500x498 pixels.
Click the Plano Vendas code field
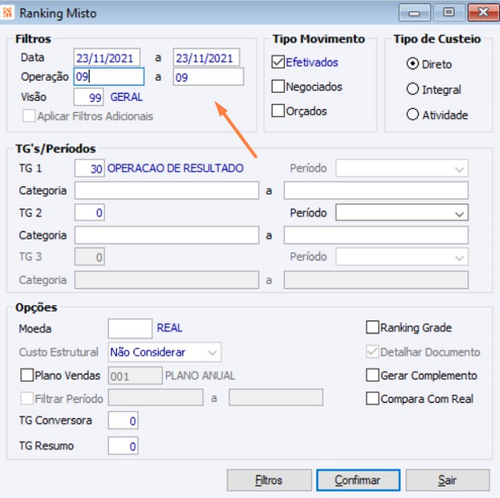(135, 375)
